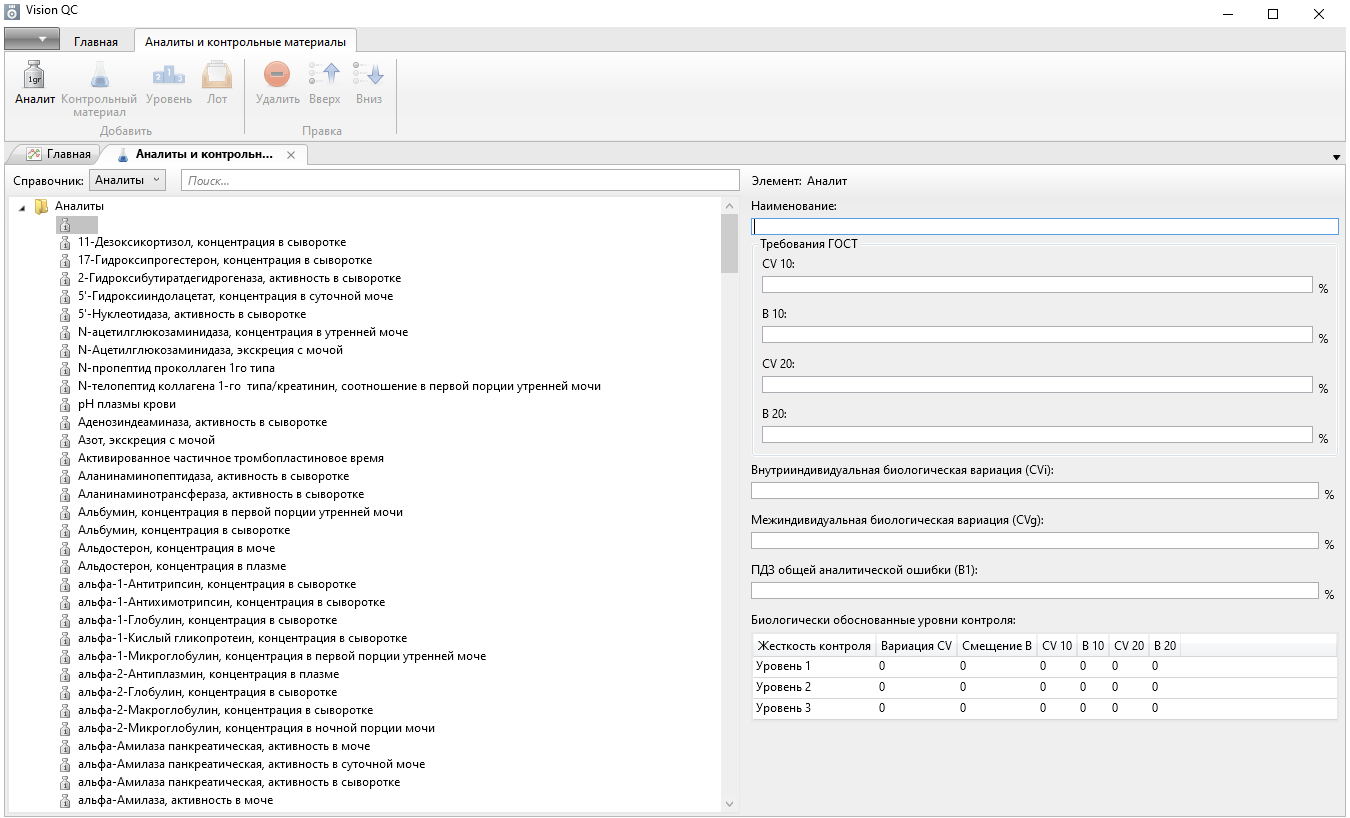The image size is (1350, 818).
Task: Select альфа-Амилаза панкреатическая в суточной моче
Action: (251, 764)
